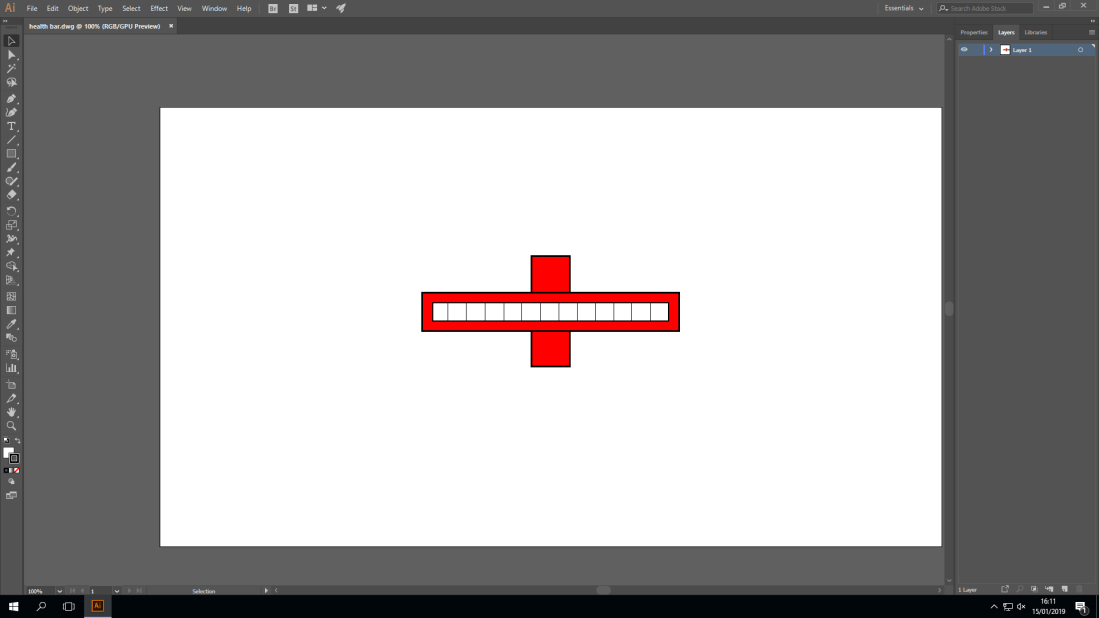Switch to the Properties tab
Viewport: 1099px width, 618px height.
click(x=973, y=32)
